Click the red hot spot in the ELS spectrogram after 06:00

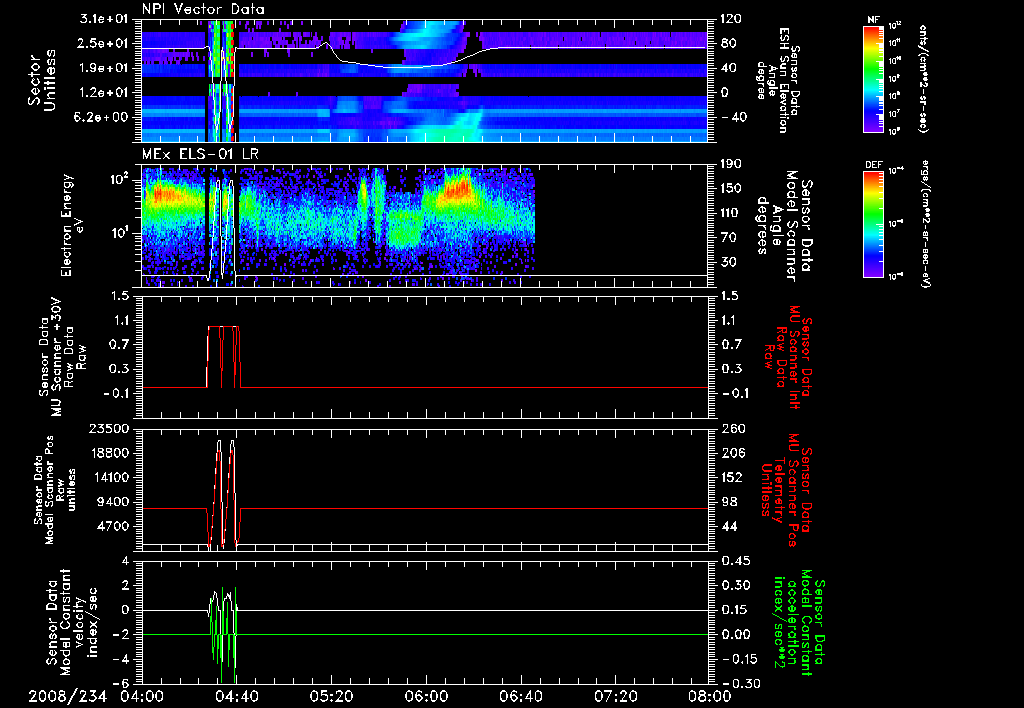click(457, 188)
